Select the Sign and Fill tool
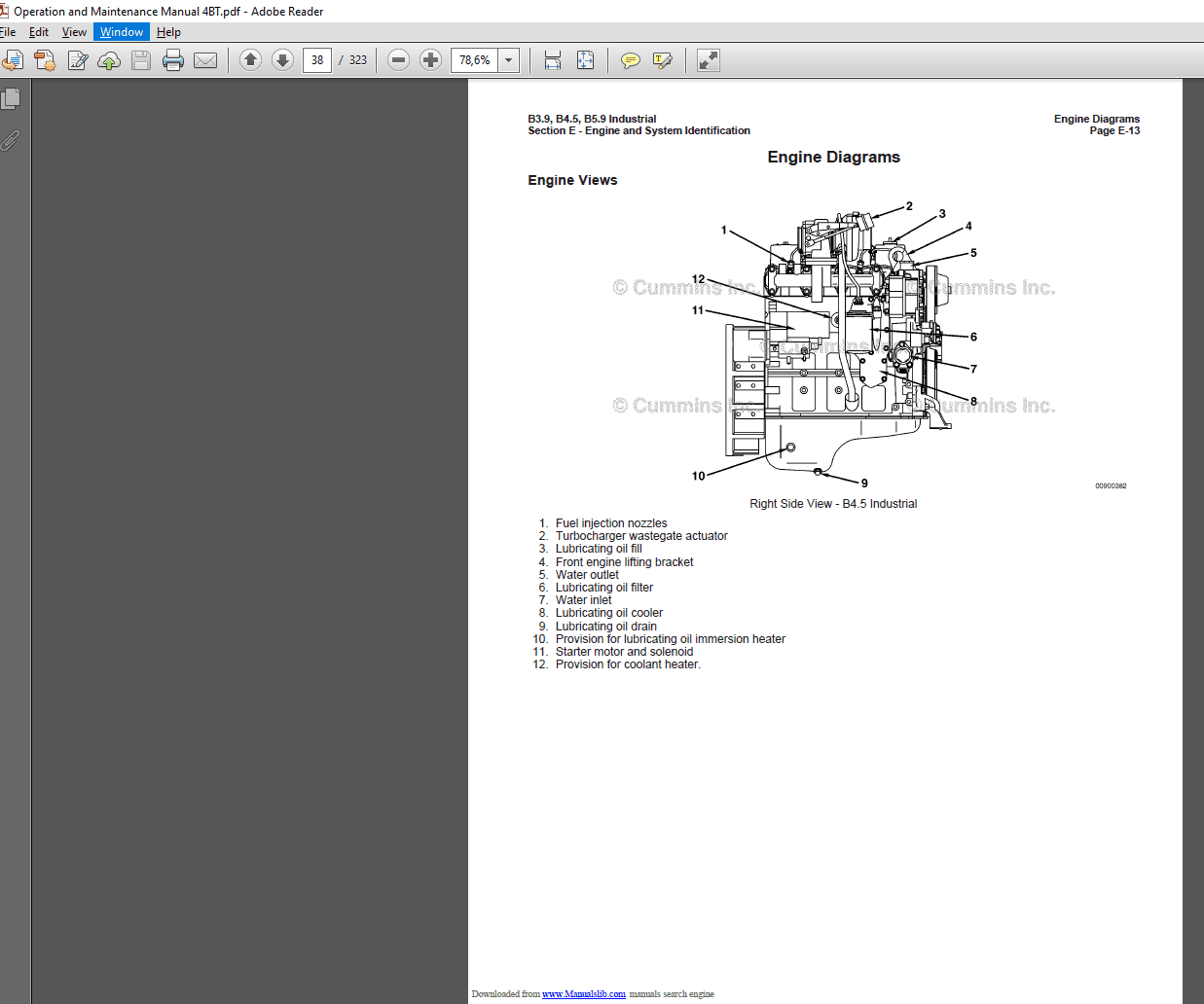This screenshot has width=1204, height=1004. coord(663,59)
